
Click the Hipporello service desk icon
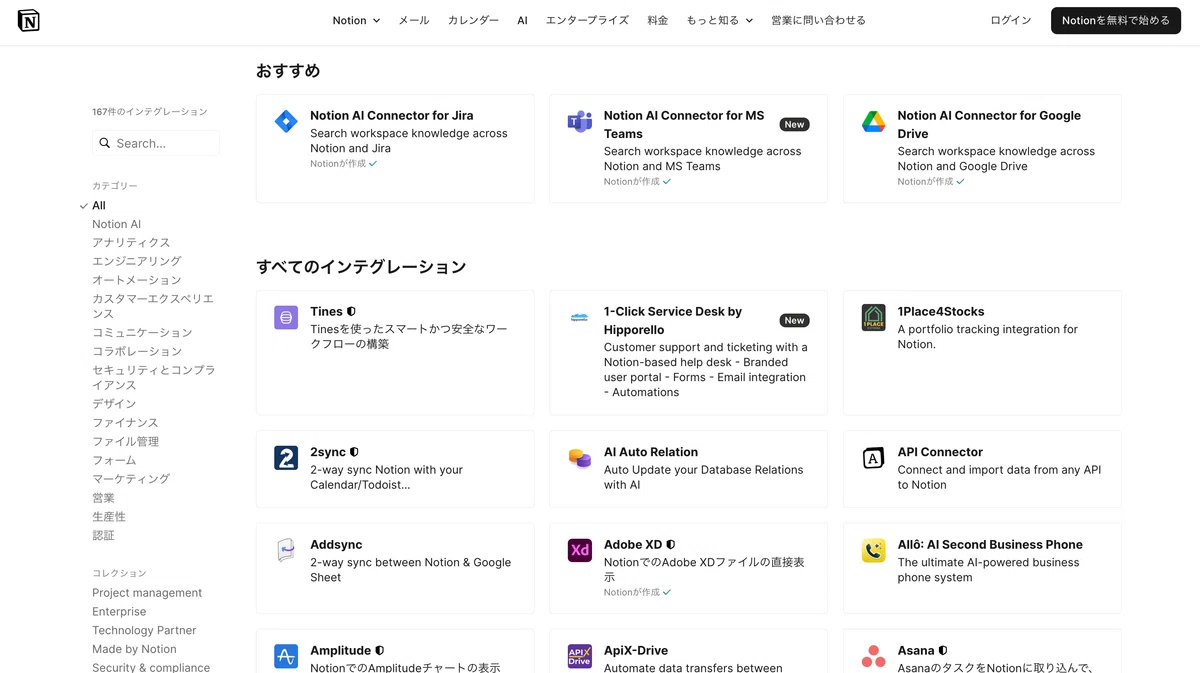click(580, 318)
